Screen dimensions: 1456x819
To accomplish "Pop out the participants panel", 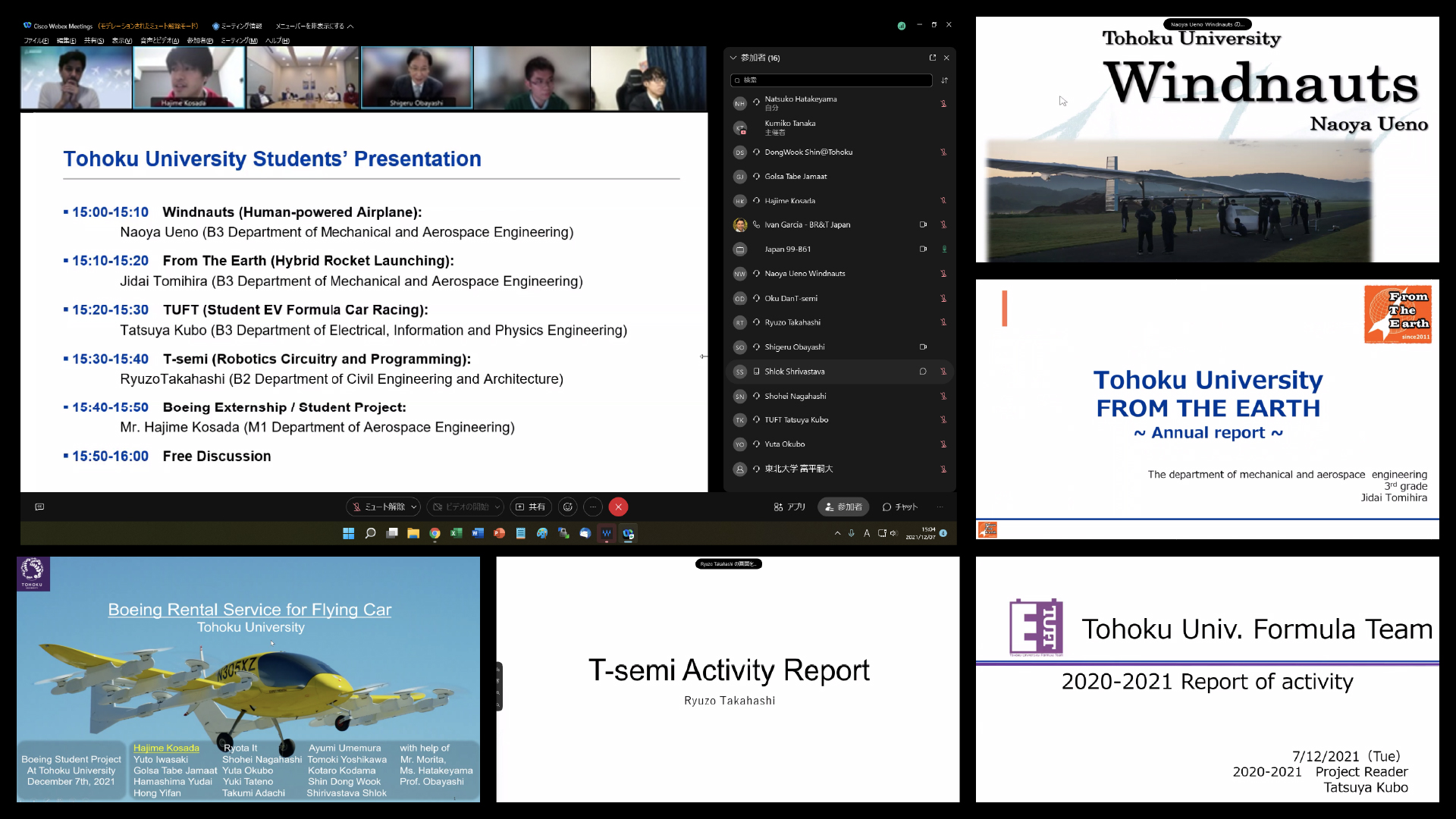I will pyautogui.click(x=933, y=58).
